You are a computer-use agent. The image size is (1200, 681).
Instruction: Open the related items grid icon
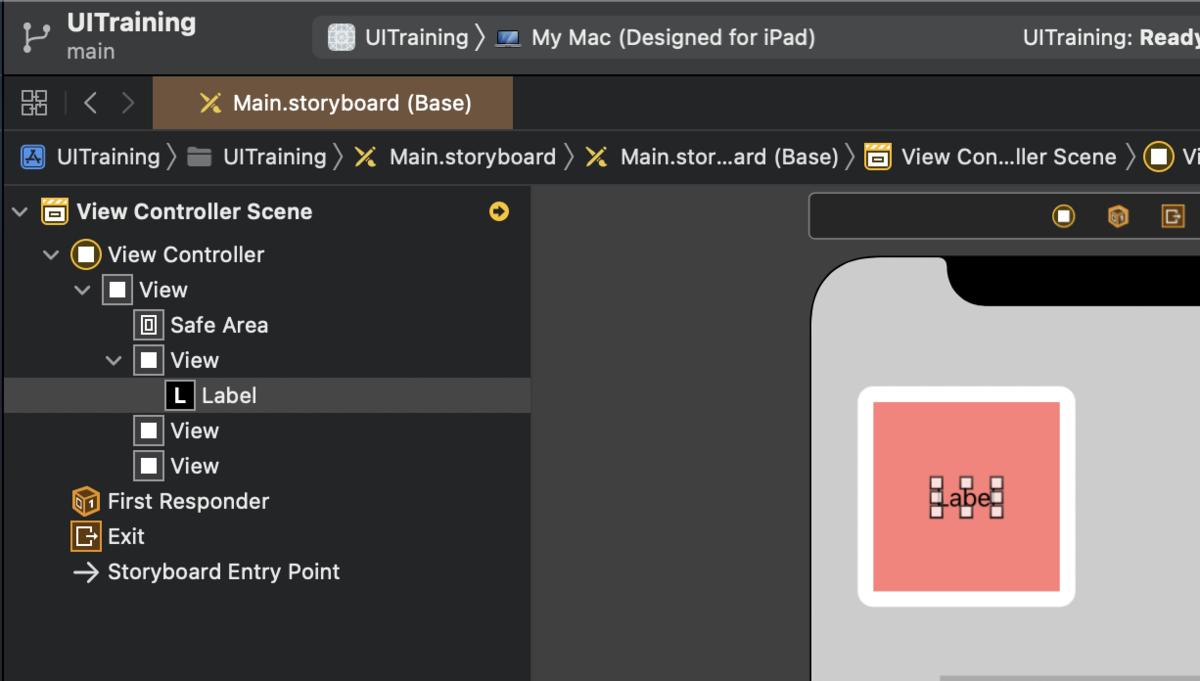point(34,103)
